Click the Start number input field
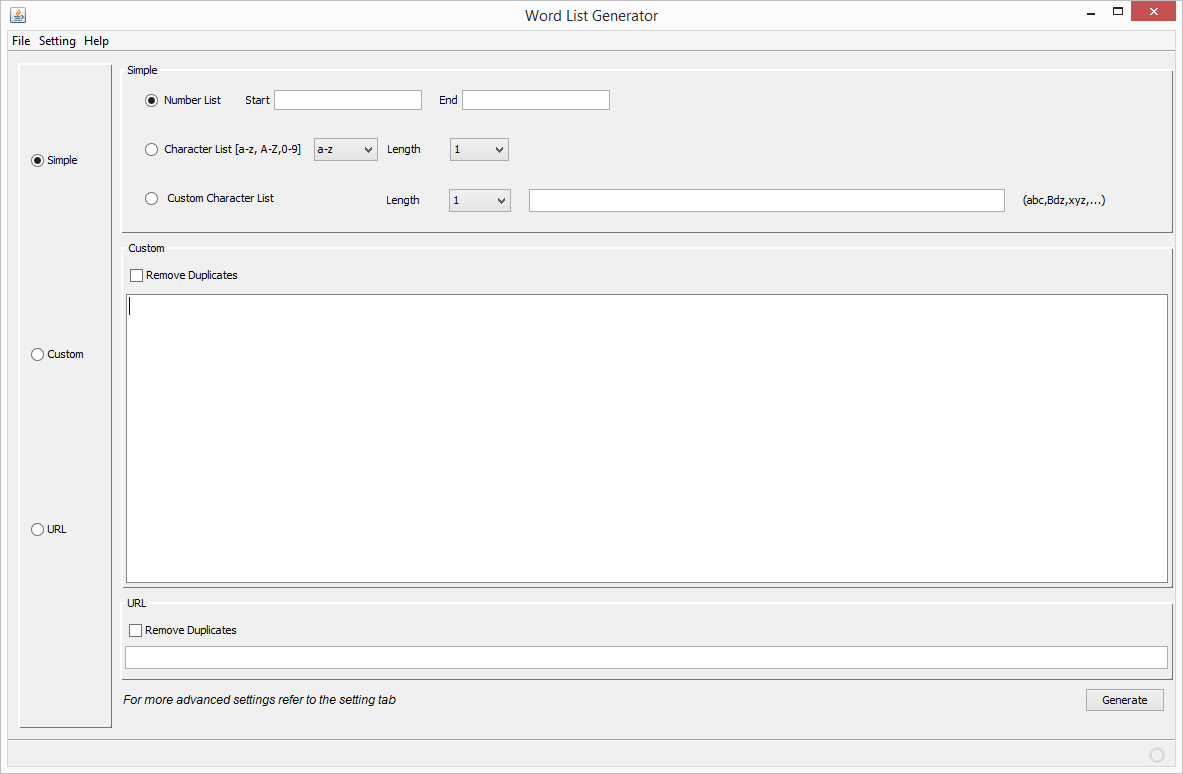This screenshot has height=774, width=1183. tap(347, 99)
